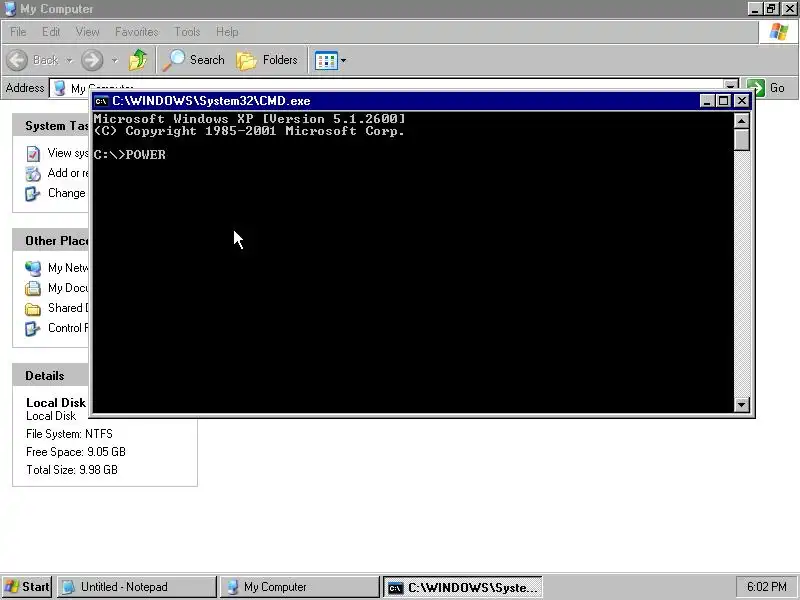Open the Back history dropdown arrow
Screen dimensions: 800x600
point(69,61)
